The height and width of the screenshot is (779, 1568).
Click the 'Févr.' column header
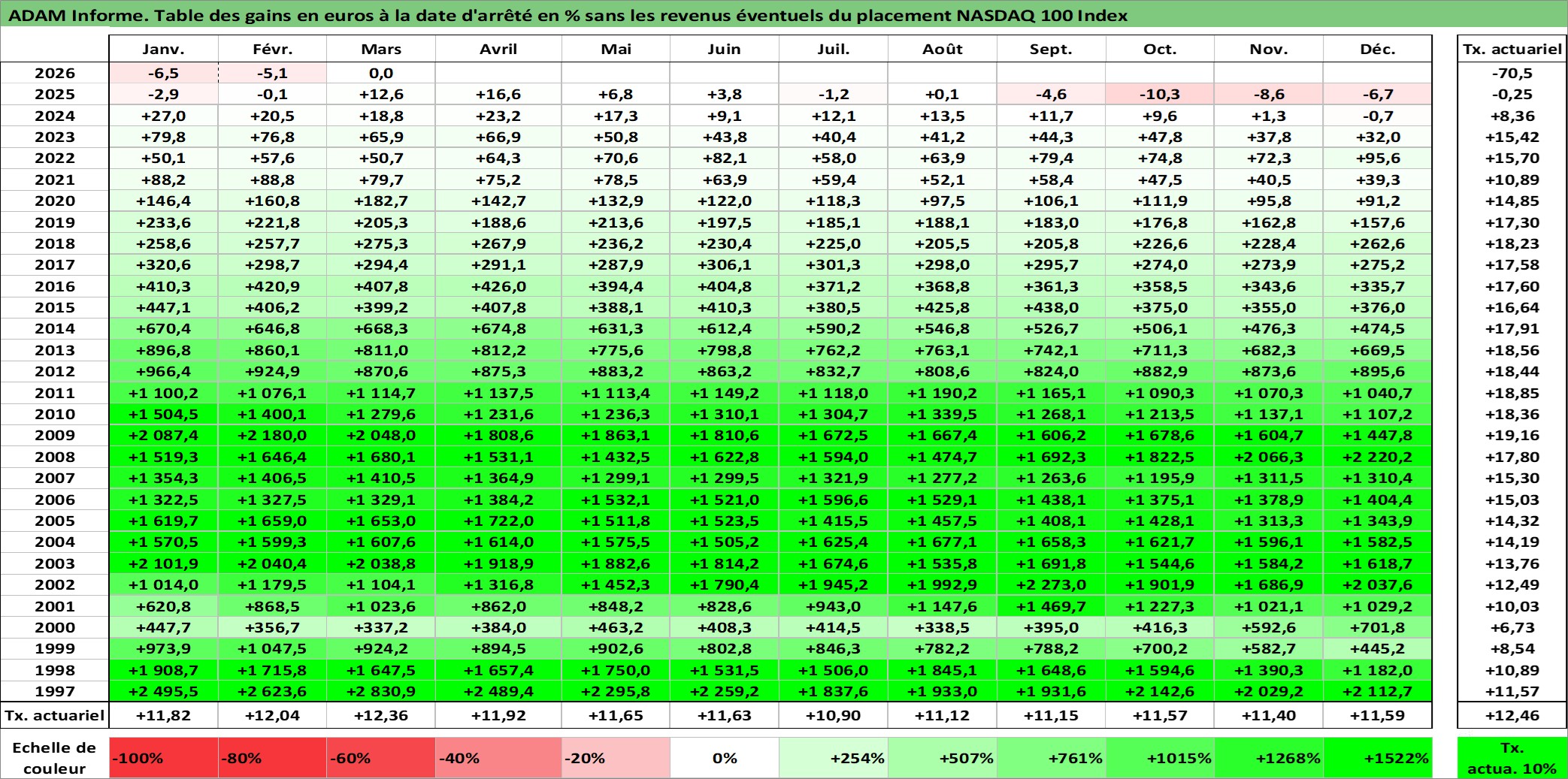coord(272,49)
